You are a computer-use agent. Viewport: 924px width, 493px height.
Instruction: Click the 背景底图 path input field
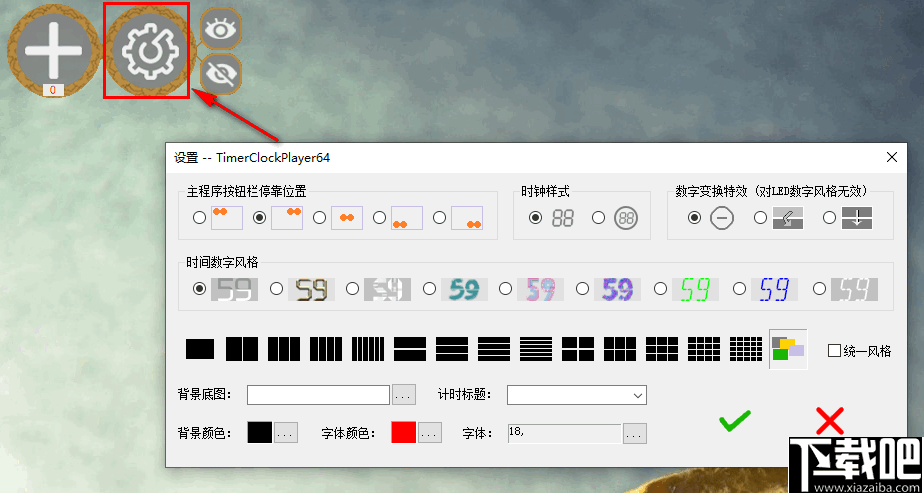click(x=318, y=395)
